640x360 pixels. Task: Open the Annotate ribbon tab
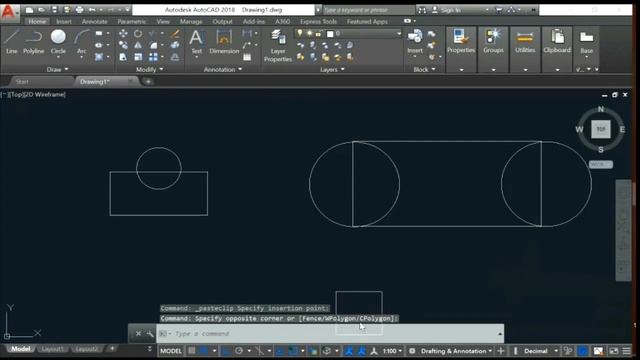94,21
